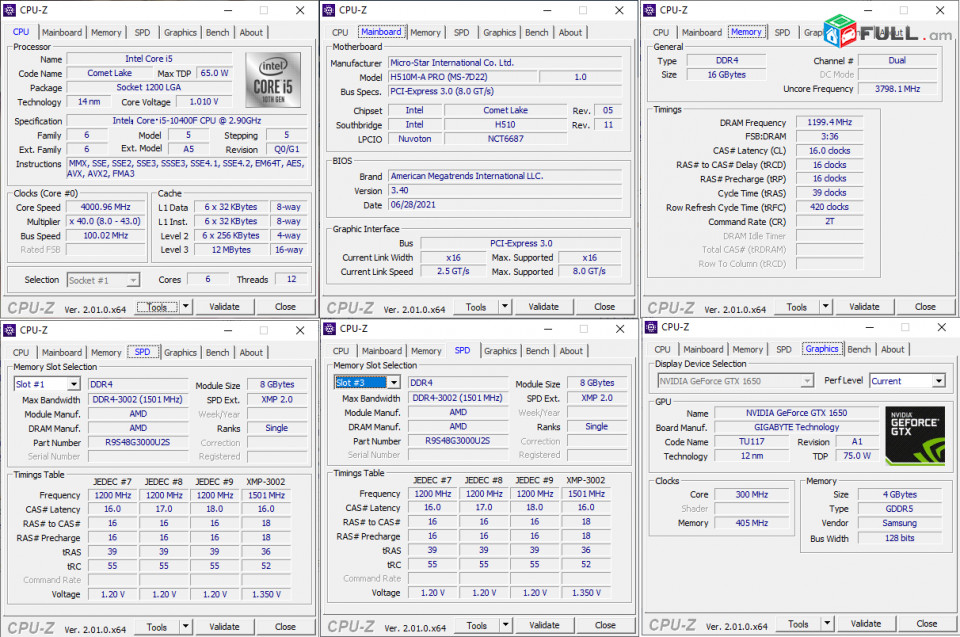Click the '1.350 V' voltage in Slot #3 window

(586, 593)
